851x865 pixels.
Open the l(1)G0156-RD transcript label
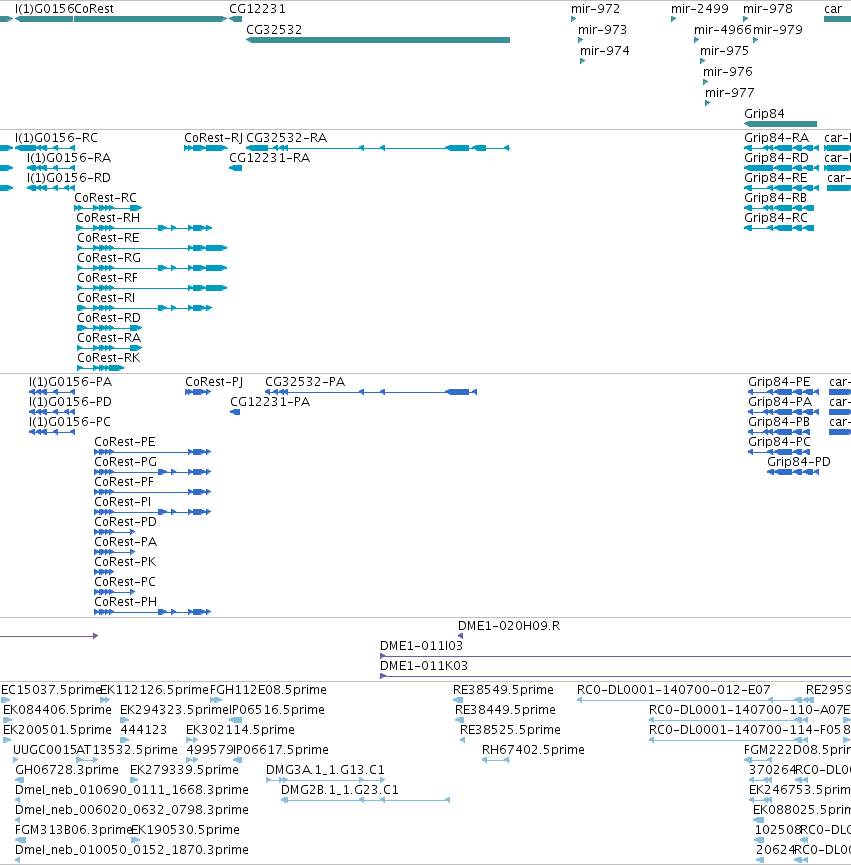pyautogui.click(x=69, y=178)
